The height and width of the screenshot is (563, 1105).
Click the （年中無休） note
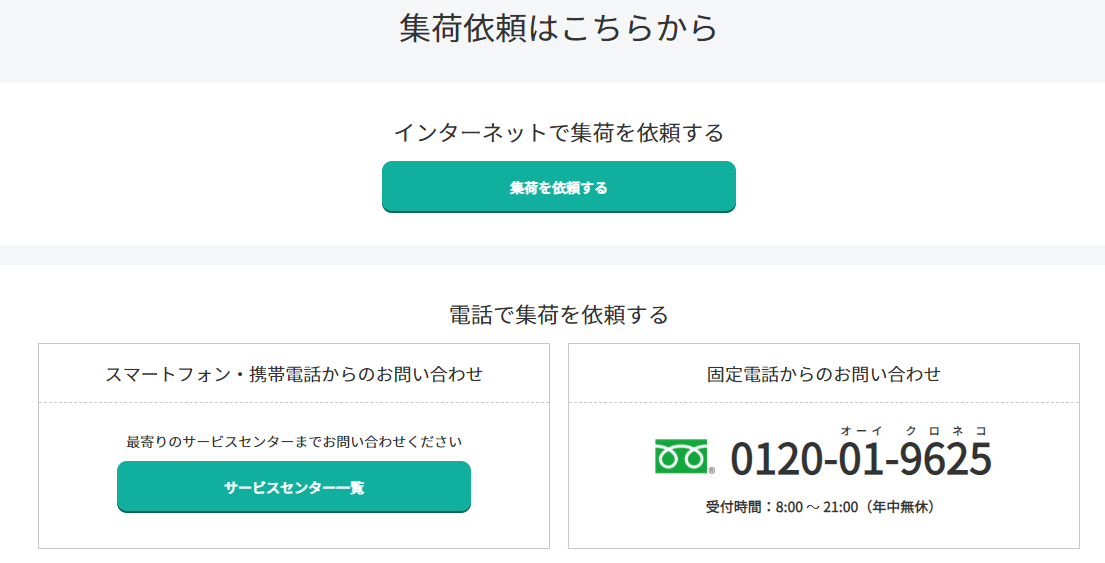pos(900,507)
